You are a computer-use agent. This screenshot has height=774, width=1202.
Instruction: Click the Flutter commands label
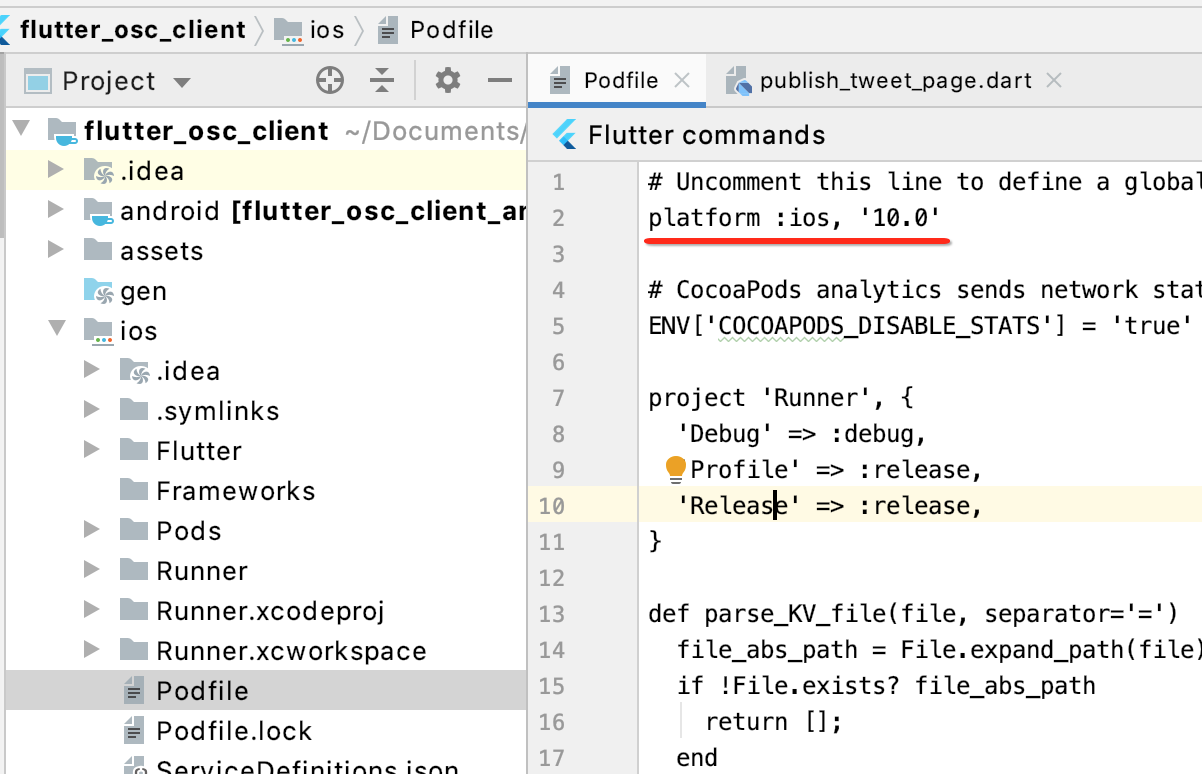click(707, 135)
